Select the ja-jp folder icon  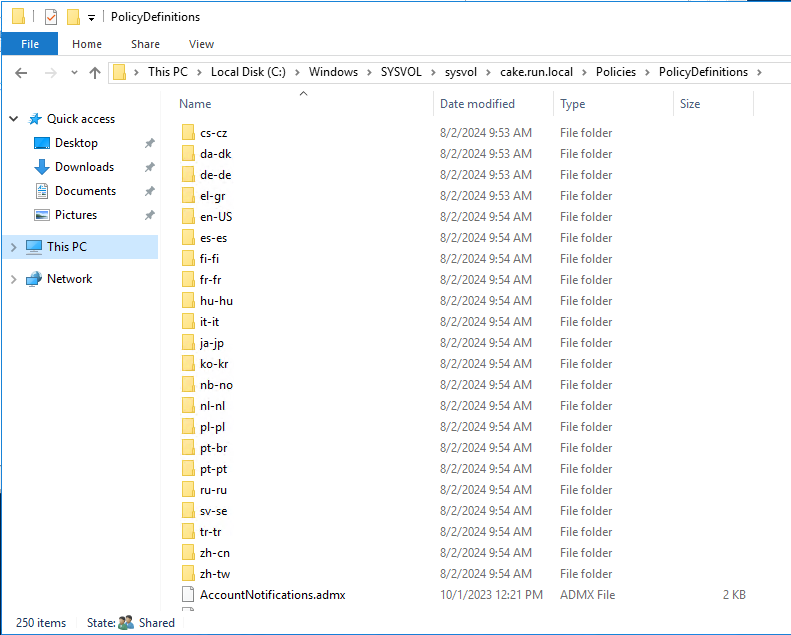click(188, 343)
